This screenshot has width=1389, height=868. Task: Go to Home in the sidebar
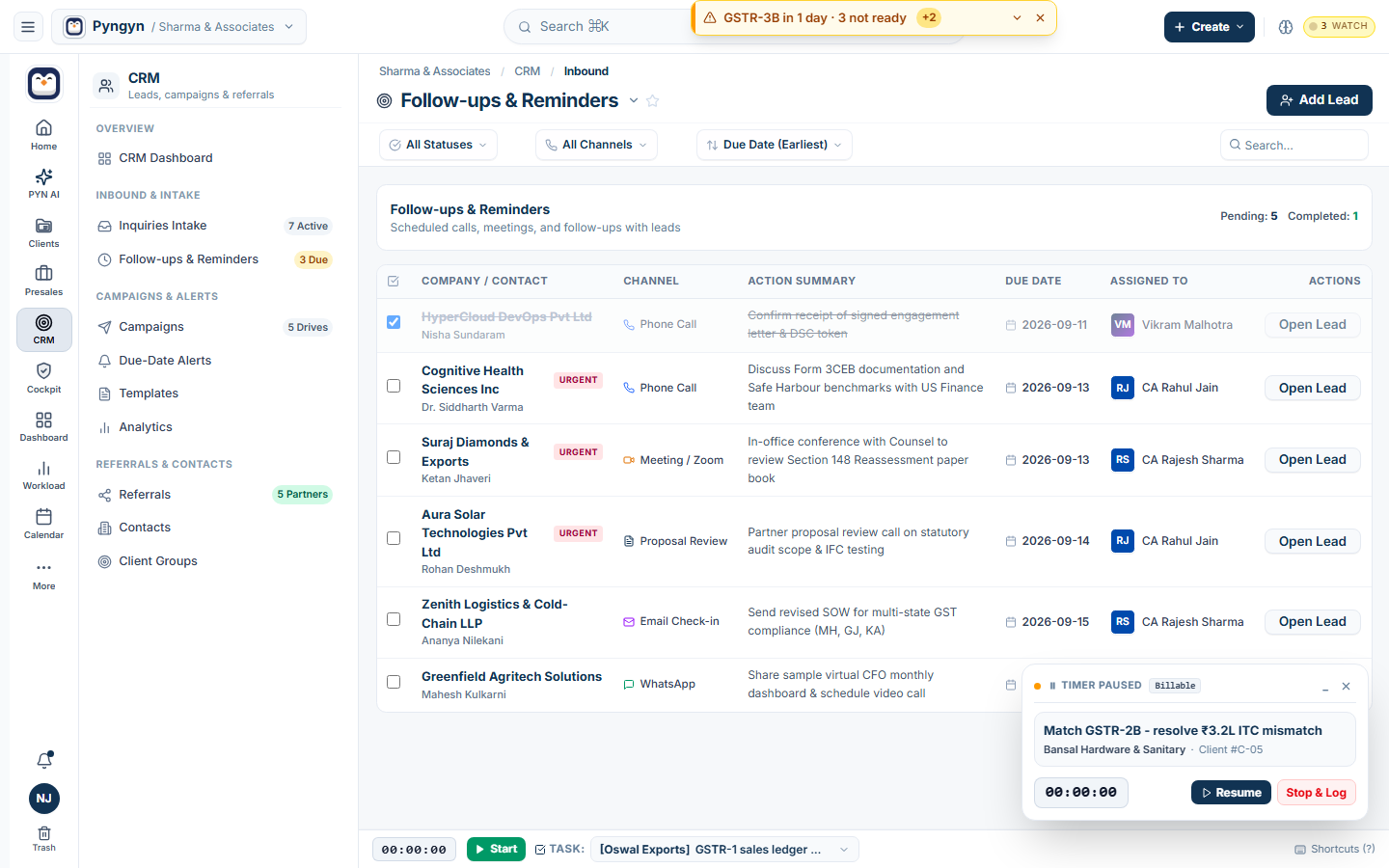[x=43, y=135]
